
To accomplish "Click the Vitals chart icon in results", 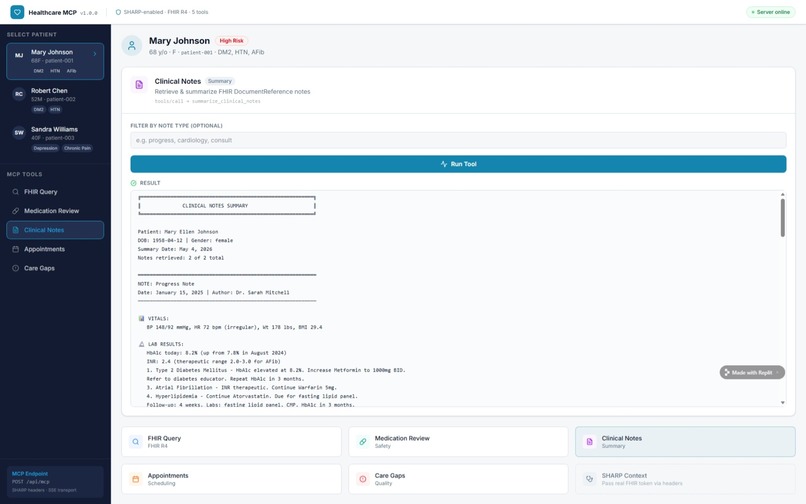I will (141, 318).
